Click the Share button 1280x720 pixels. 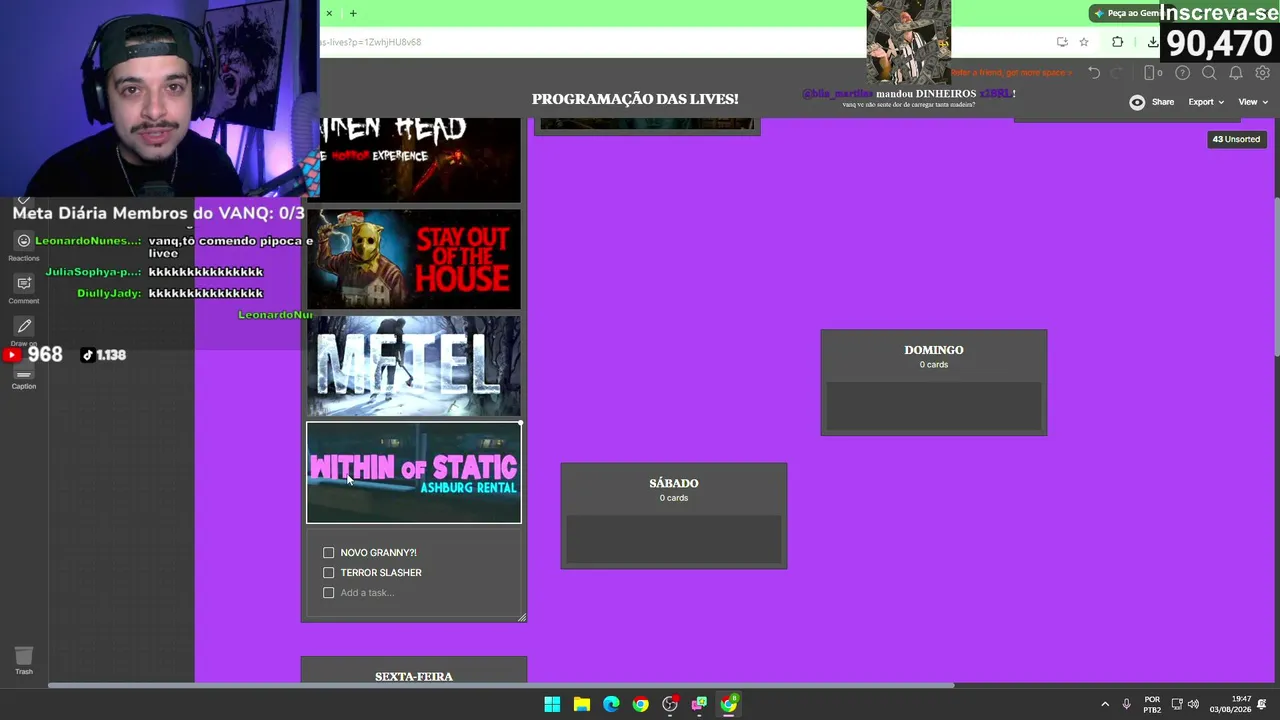click(x=1163, y=102)
